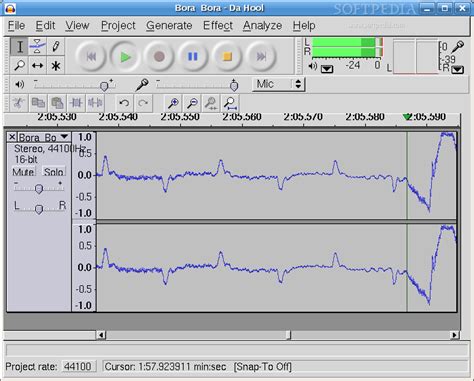Screen dimensions: 474x381
Task: Cut selection with the scissors icon
Action: click(19, 103)
